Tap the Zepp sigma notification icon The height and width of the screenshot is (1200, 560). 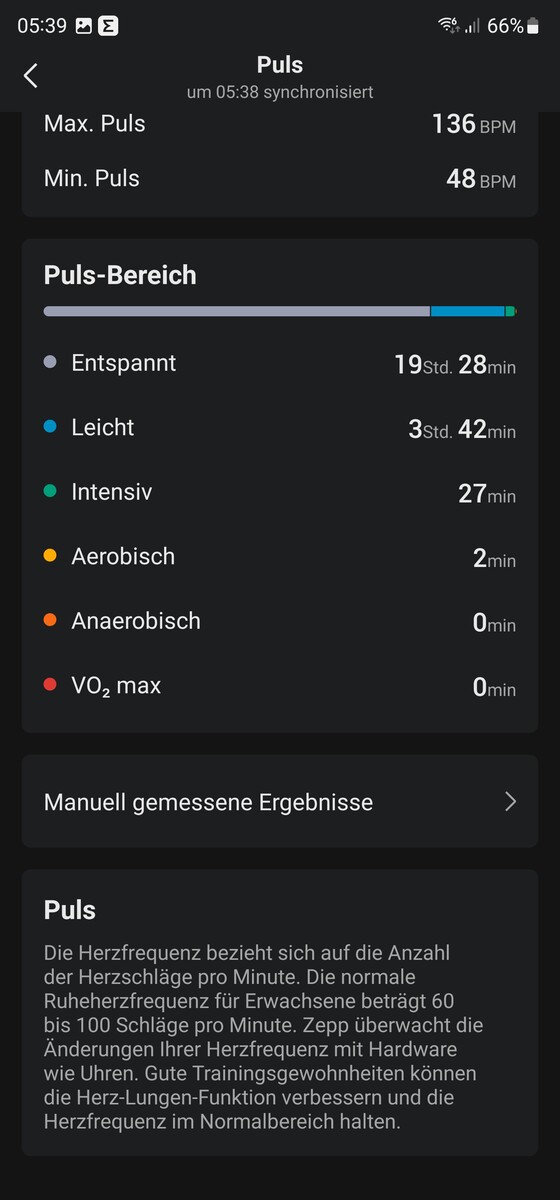pyautogui.click(x=108, y=26)
